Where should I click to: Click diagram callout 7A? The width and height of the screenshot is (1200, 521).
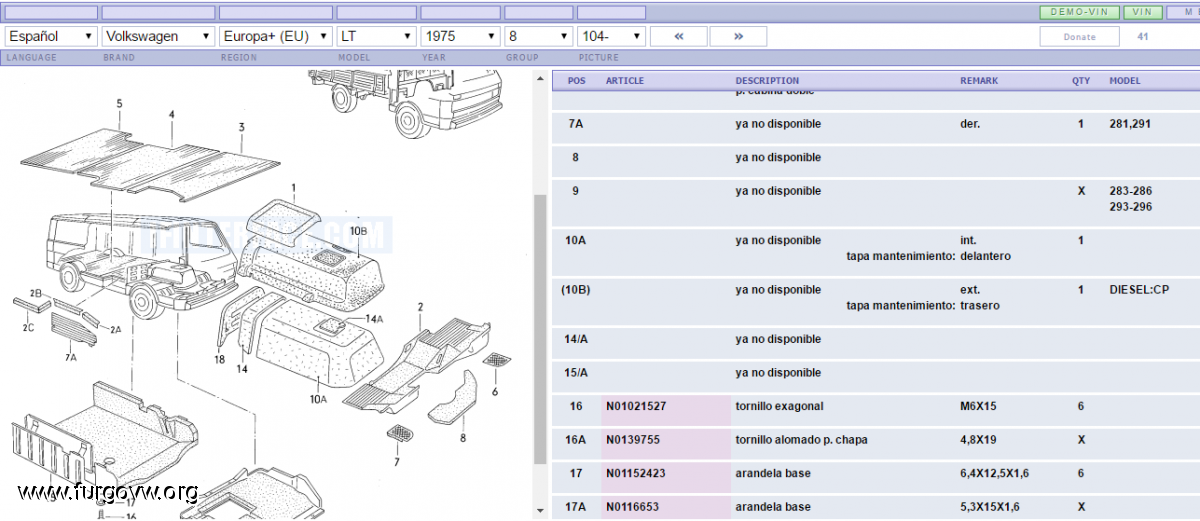(x=71, y=357)
